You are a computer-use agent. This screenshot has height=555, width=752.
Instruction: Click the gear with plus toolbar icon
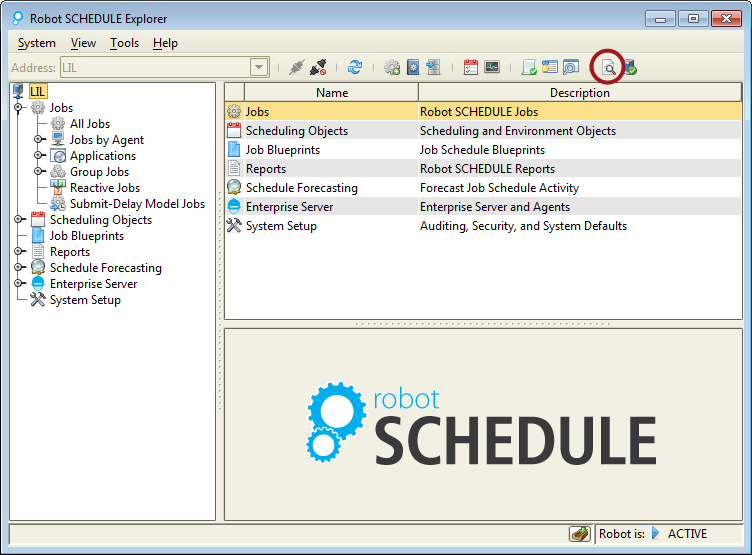[x=392, y=68]
